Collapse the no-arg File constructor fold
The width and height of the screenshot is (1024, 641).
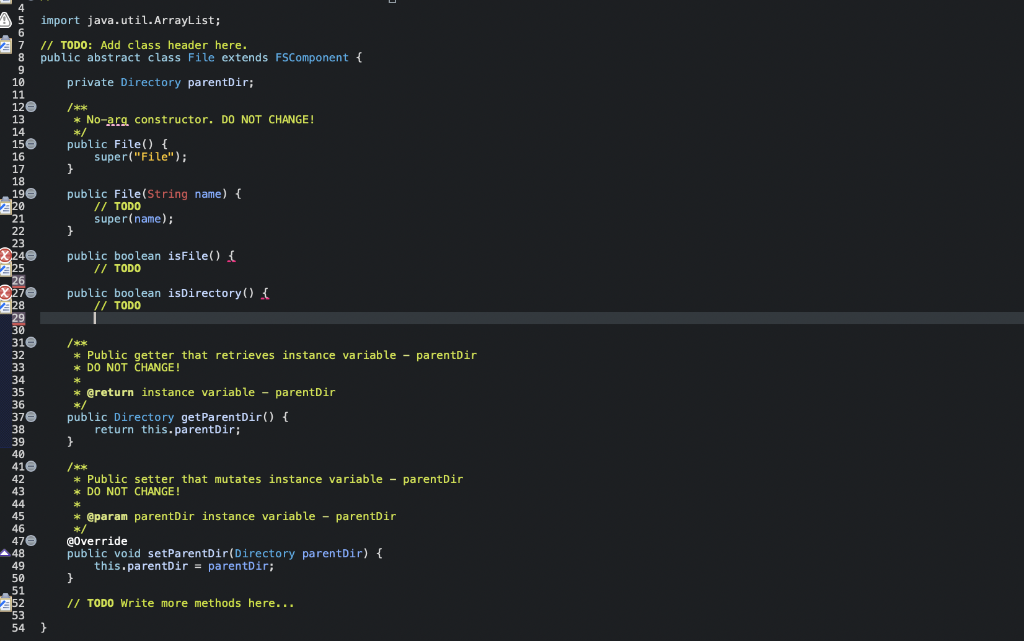coord(30,144)
